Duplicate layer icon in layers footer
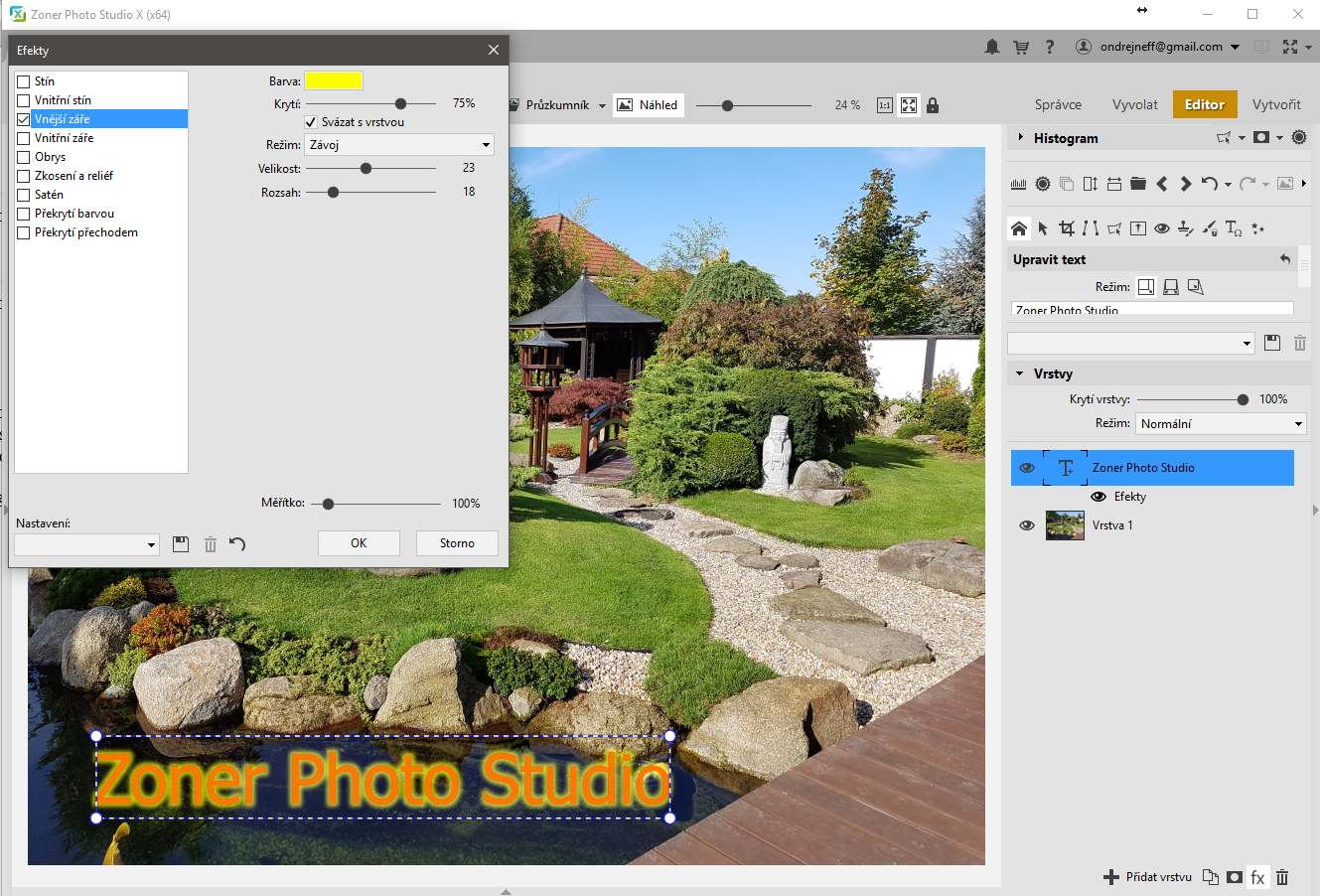Screen dimensions: 1320x896 pos(1210,877)
